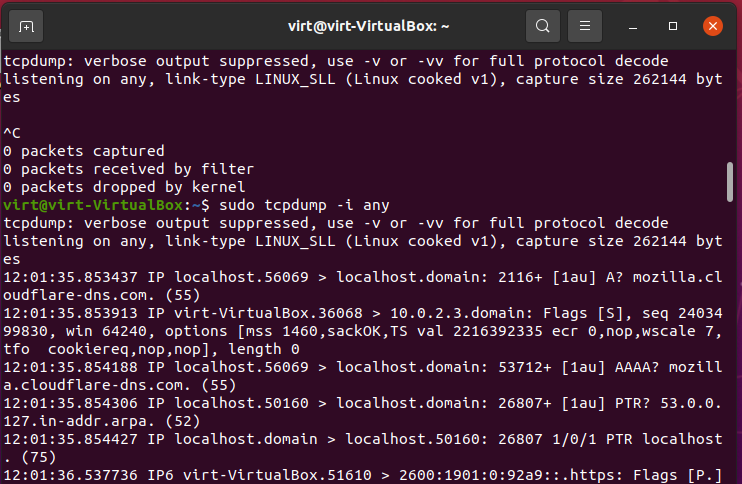Click the '127.in-addr.arpa. (52)' text
The width and height of the screenshot is (742, 484).
(x=102, y=421)
